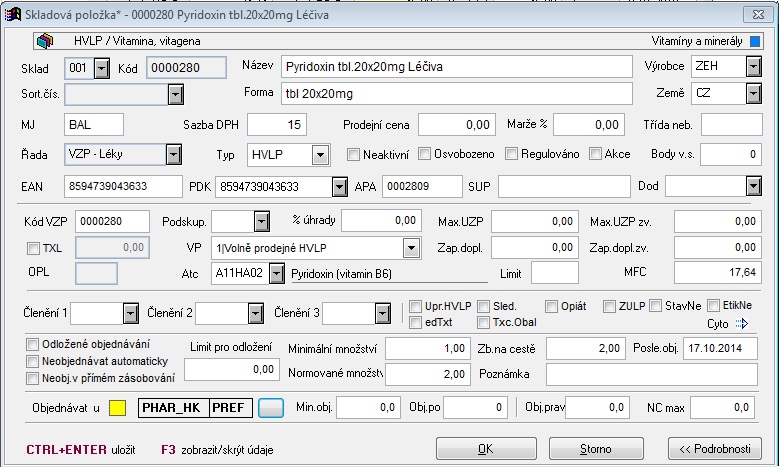Click the supplier lookup button beside PREF
779x467 pixels.
pyautogui.click(x=271, y=407)
